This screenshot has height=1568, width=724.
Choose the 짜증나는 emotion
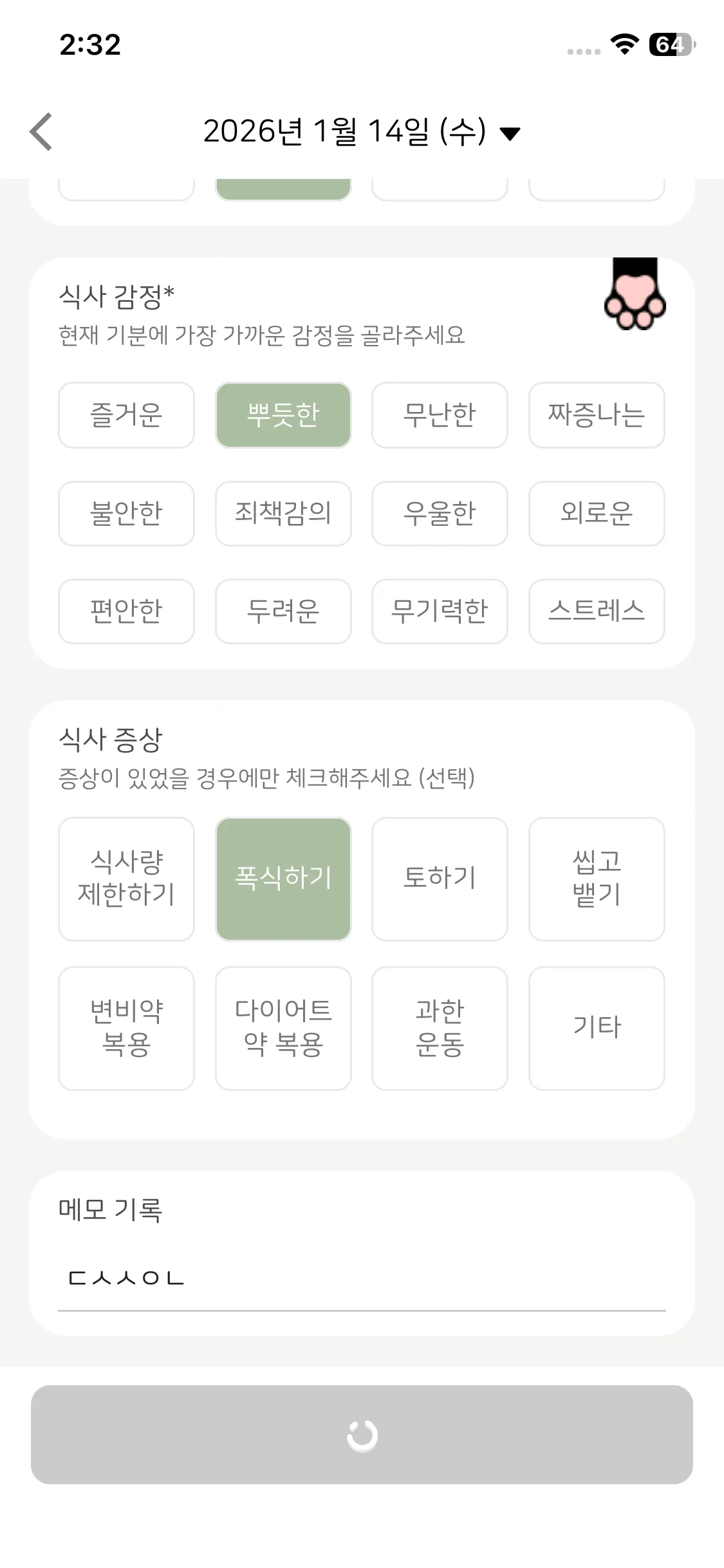[x=597, y=415]
